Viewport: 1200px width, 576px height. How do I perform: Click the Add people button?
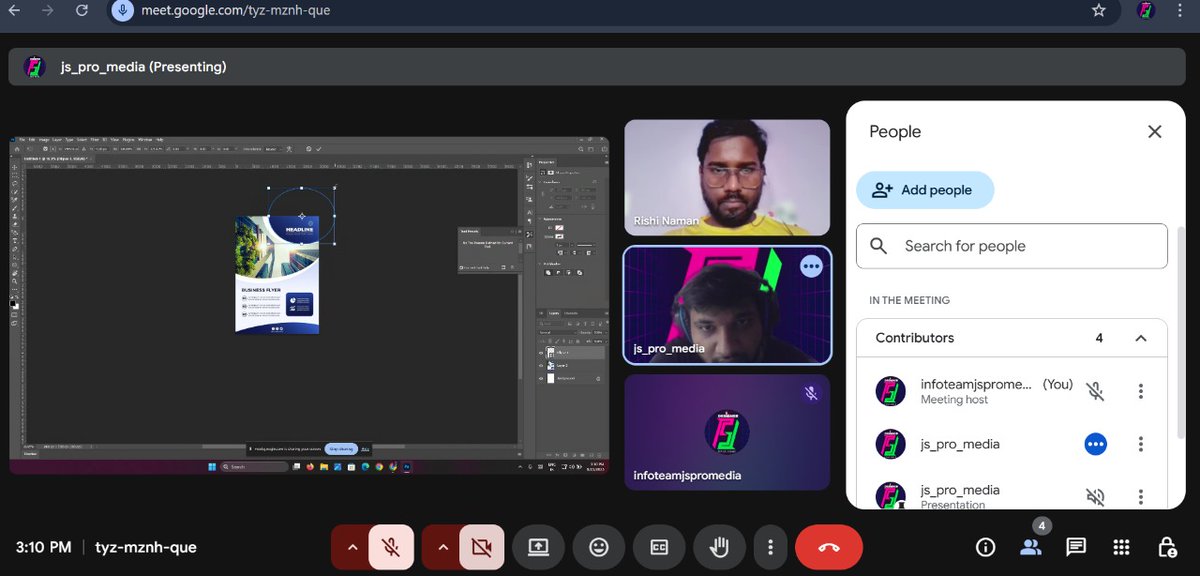925,190
